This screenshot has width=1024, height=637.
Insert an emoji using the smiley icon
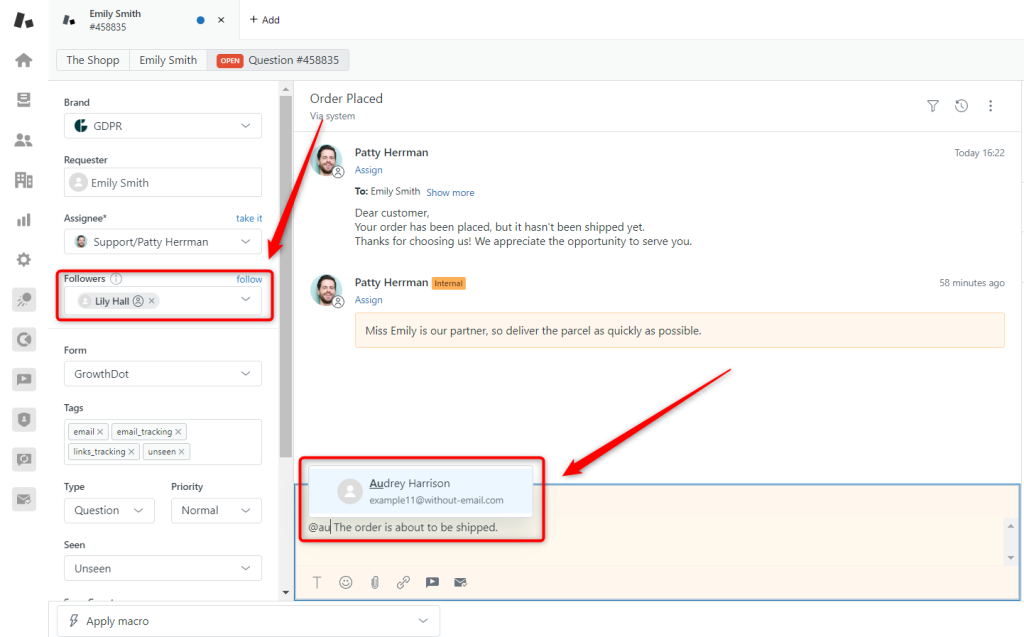(345, 582)
